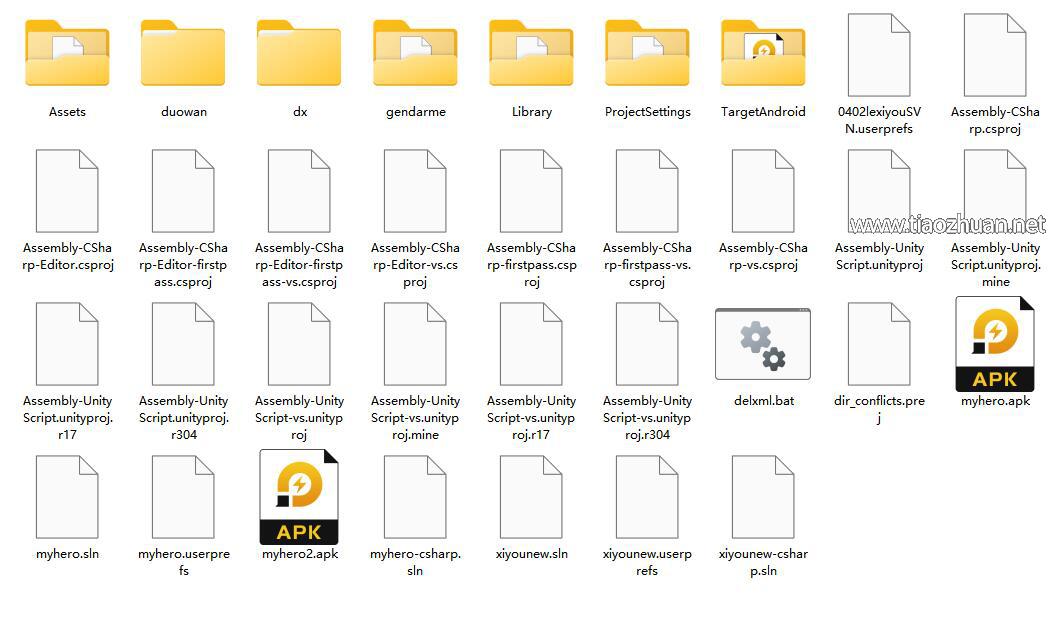Click the xiyounew.userprefs file icon
Image resolution: width=1051 pixels, height=625 pixels.
(x=647, y=497)
